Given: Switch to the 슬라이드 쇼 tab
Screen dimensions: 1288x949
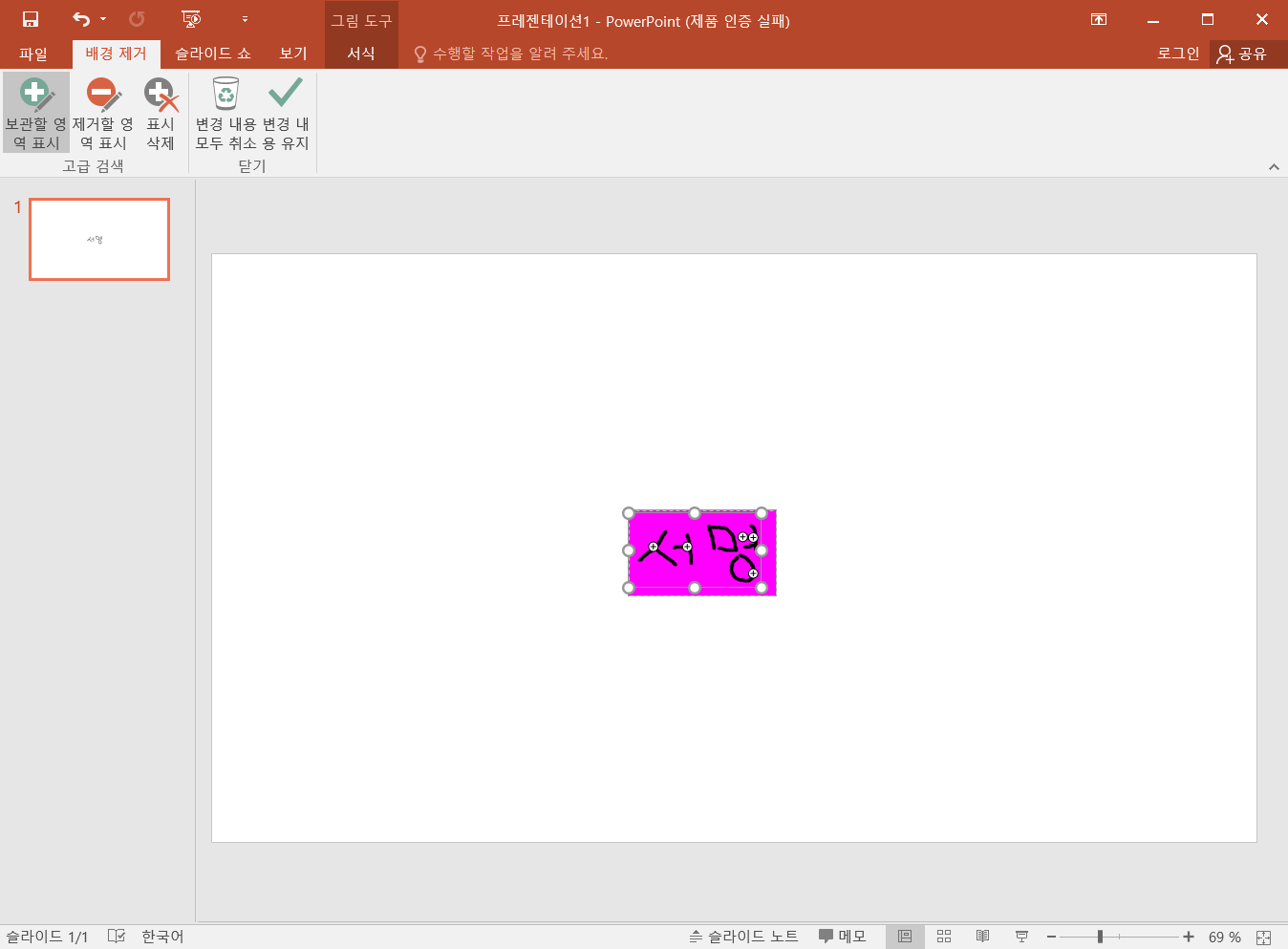Looking at the screenshot, I should point(213,54).
